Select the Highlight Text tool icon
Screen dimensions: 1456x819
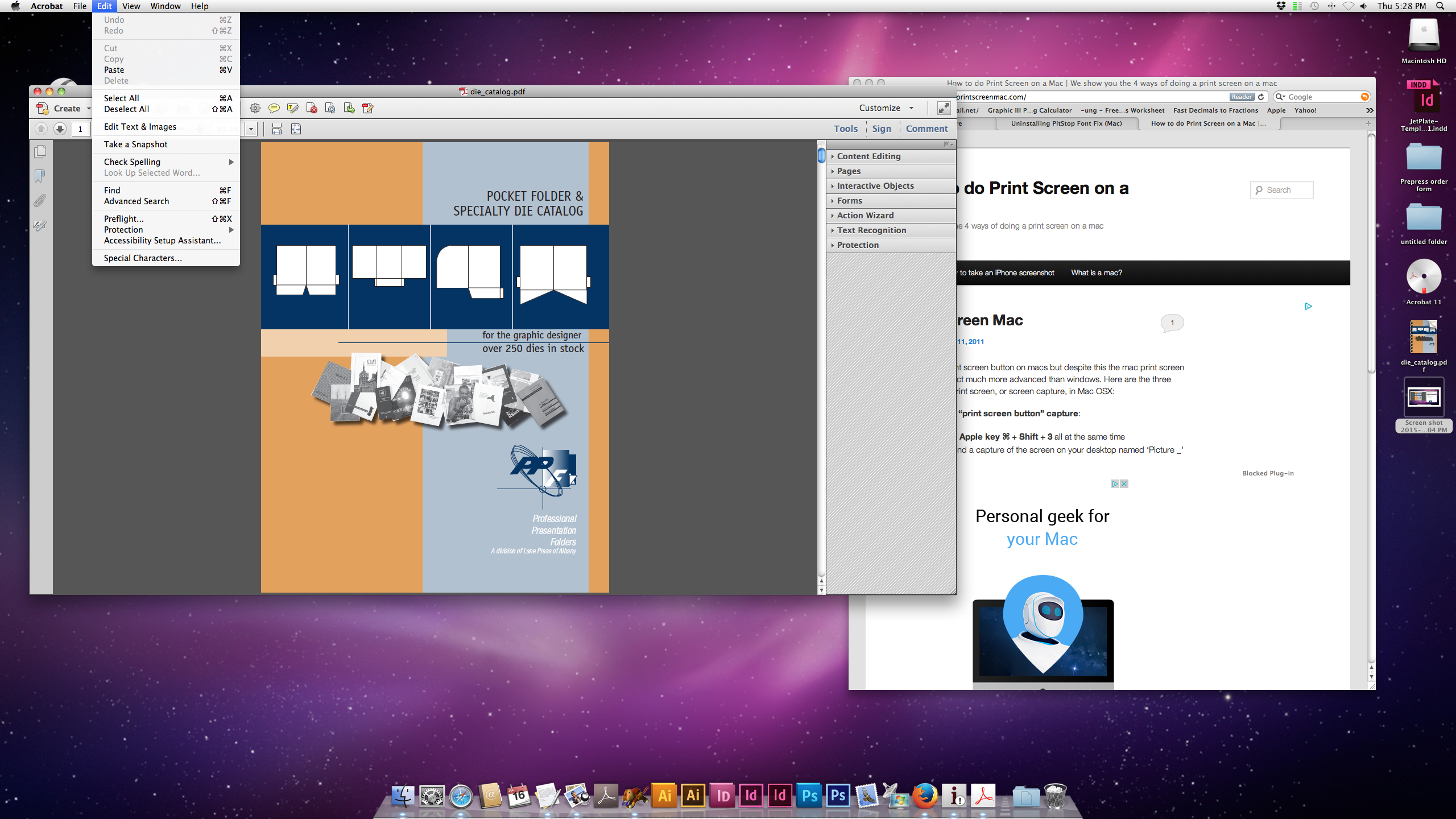point(292,108)
